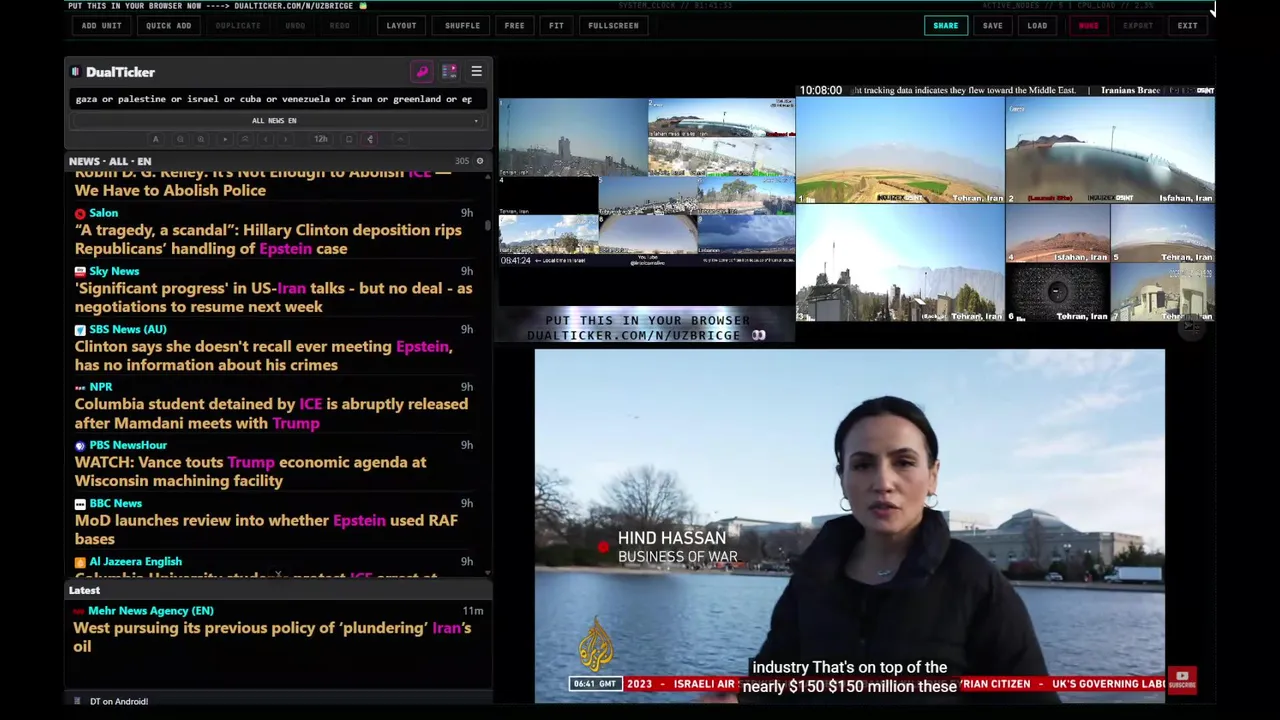Select the FREE layout mode
This screenshot has width=1280, height=720.
tap(514, 25)
